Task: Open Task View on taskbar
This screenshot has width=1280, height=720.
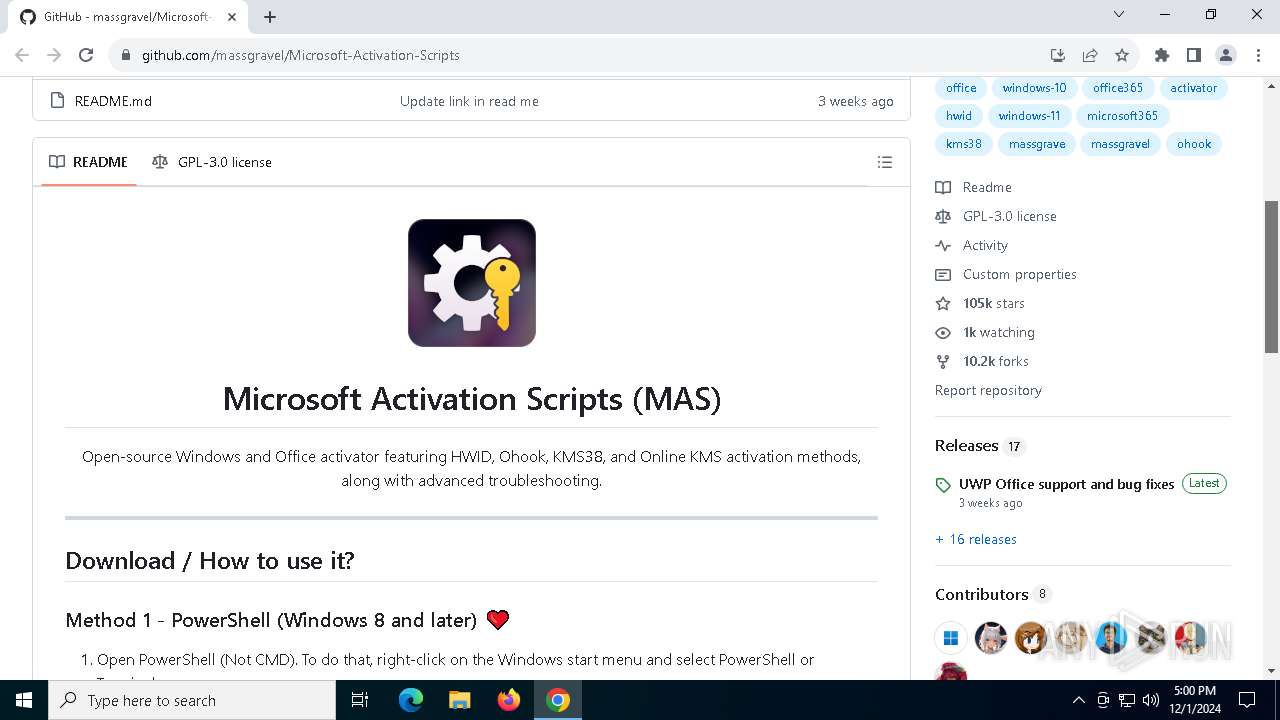Action: 360,700
